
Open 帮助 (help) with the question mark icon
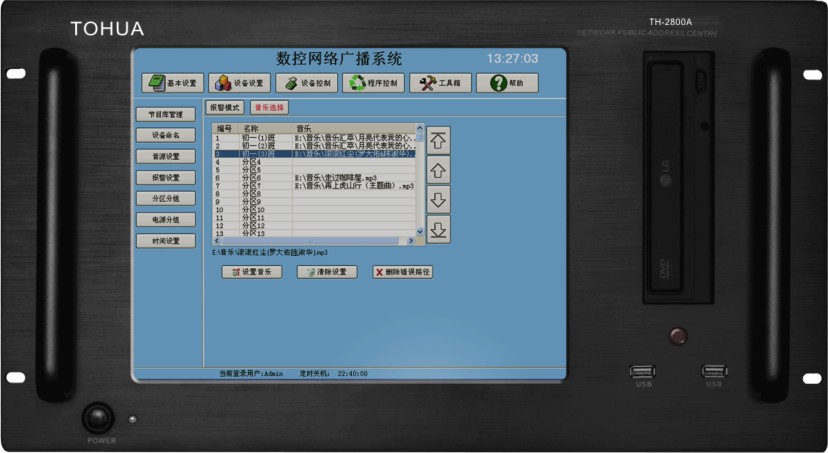point(507,83)
